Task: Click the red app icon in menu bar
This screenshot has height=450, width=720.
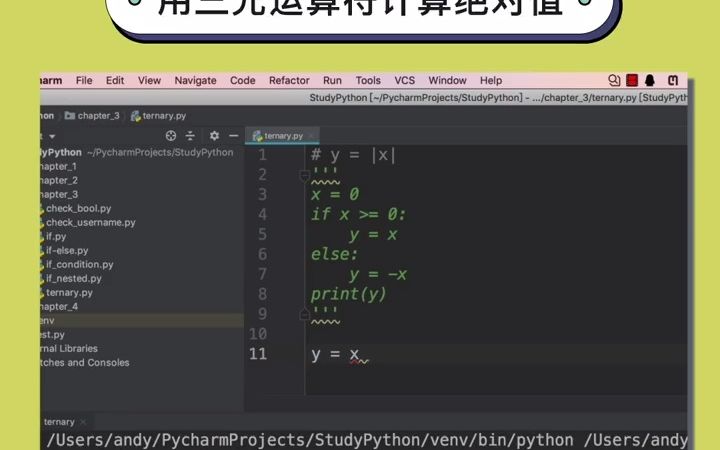Action: 632,80
